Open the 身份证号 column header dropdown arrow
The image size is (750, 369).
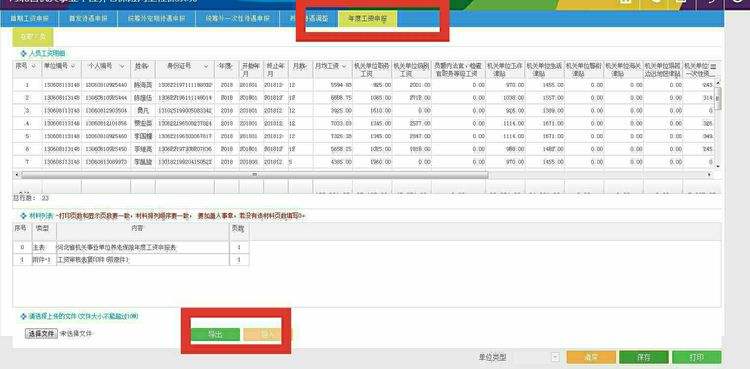(x=206, y=66)
